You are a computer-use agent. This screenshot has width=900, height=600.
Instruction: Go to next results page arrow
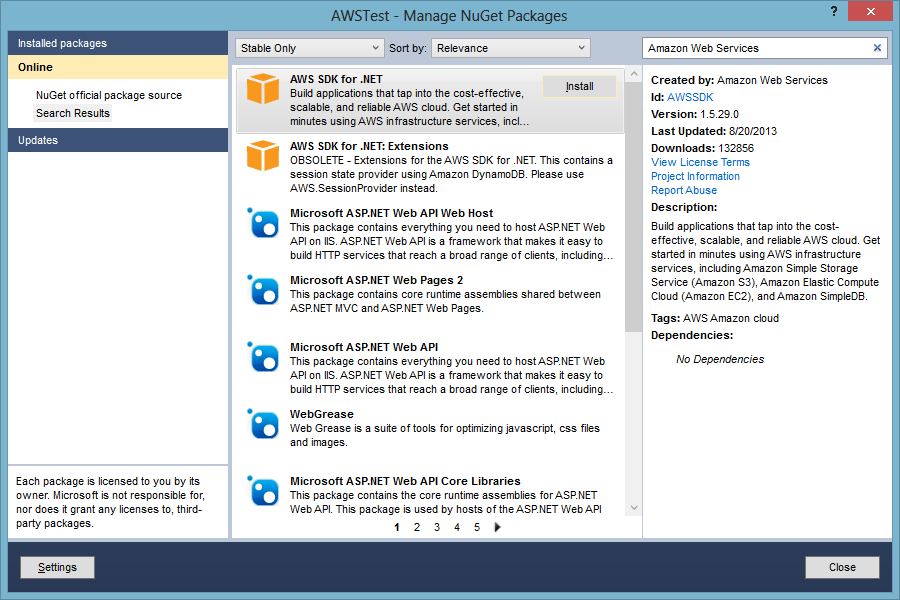(498, 527)
